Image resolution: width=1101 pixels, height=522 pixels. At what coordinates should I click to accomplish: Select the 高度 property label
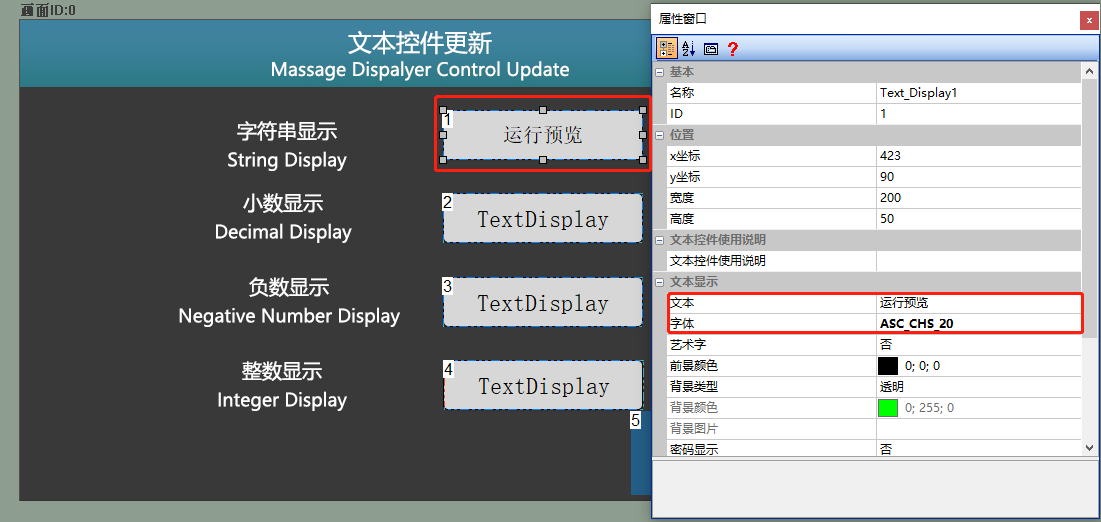tap(682, 218)
